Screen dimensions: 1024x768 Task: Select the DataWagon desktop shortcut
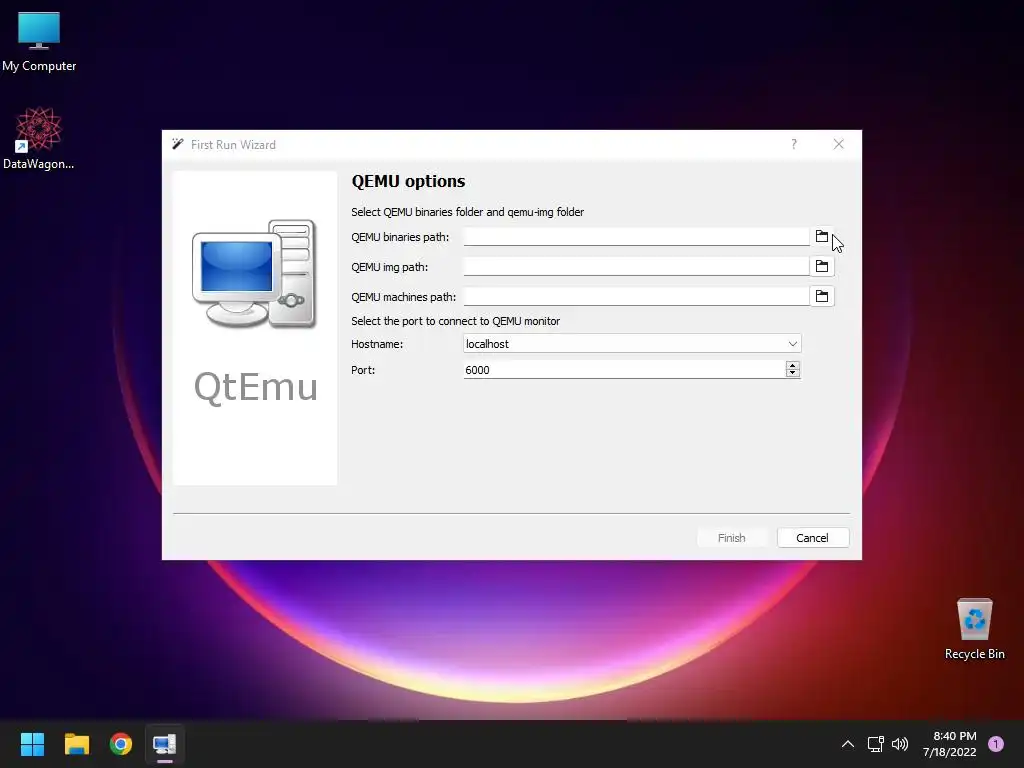tap(39, 138)
